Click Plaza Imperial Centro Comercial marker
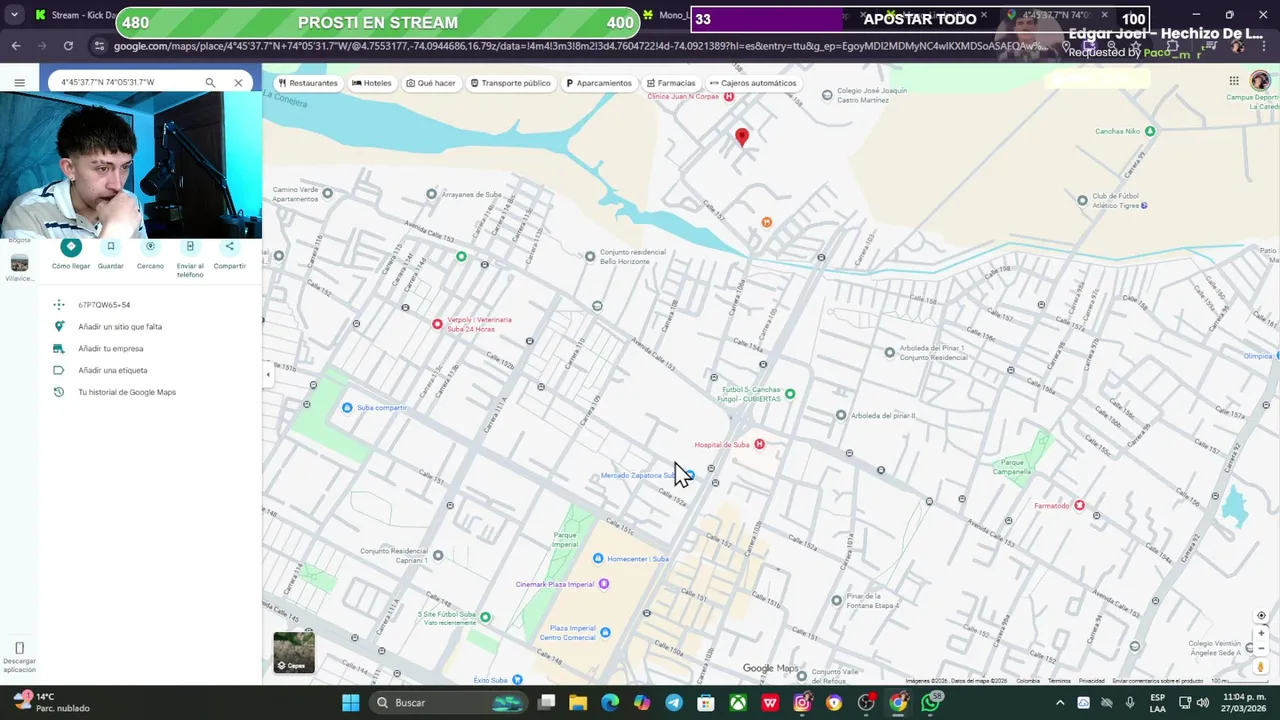The height and width of the screenshot is (720, 1280). [x=605, y=632]
